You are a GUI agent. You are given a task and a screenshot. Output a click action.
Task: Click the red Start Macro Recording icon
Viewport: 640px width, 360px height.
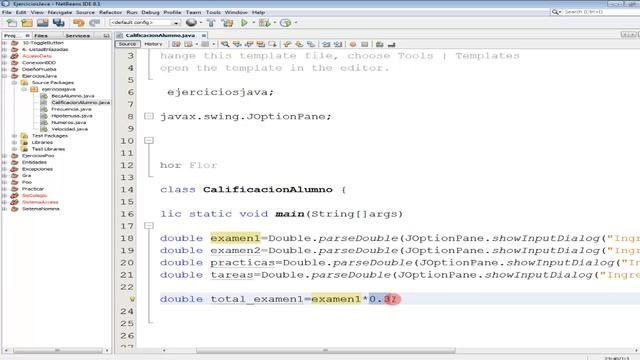tap(353, 44)
